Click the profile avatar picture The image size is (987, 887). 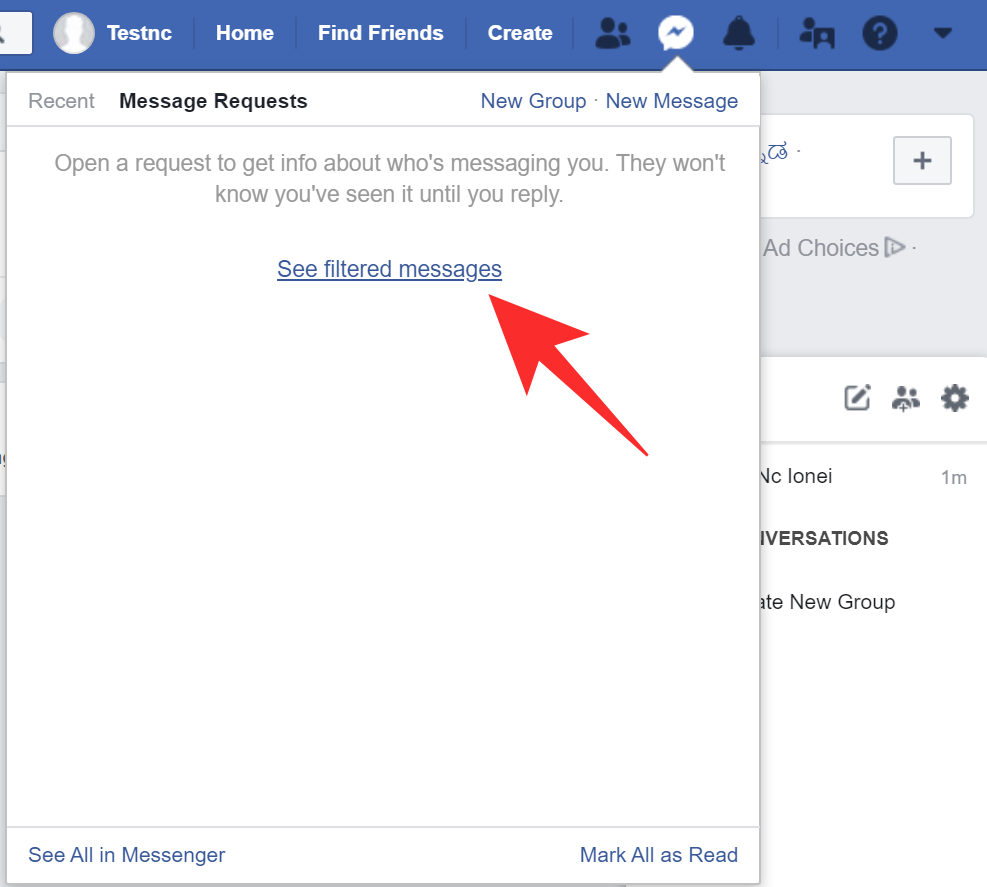[x=74, y=33]
